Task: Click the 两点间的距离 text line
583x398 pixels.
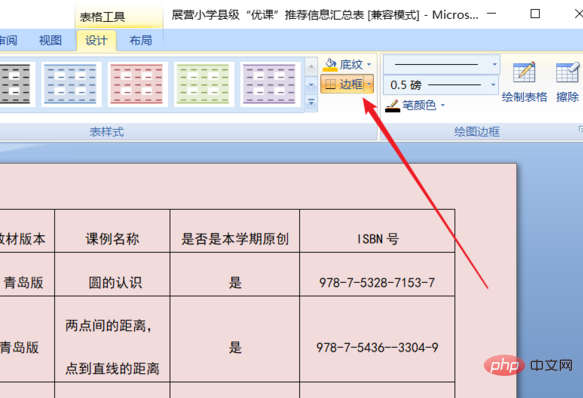Action: (109, 326)
